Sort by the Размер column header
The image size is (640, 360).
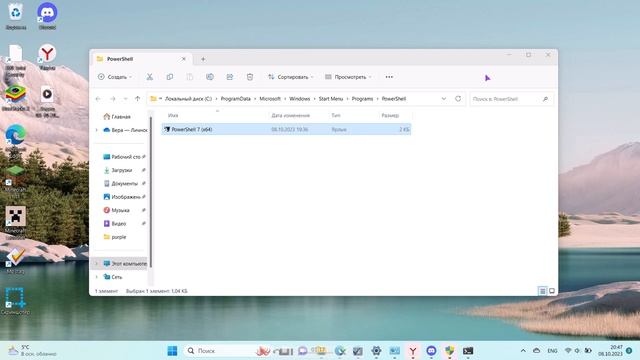(390, 116)
